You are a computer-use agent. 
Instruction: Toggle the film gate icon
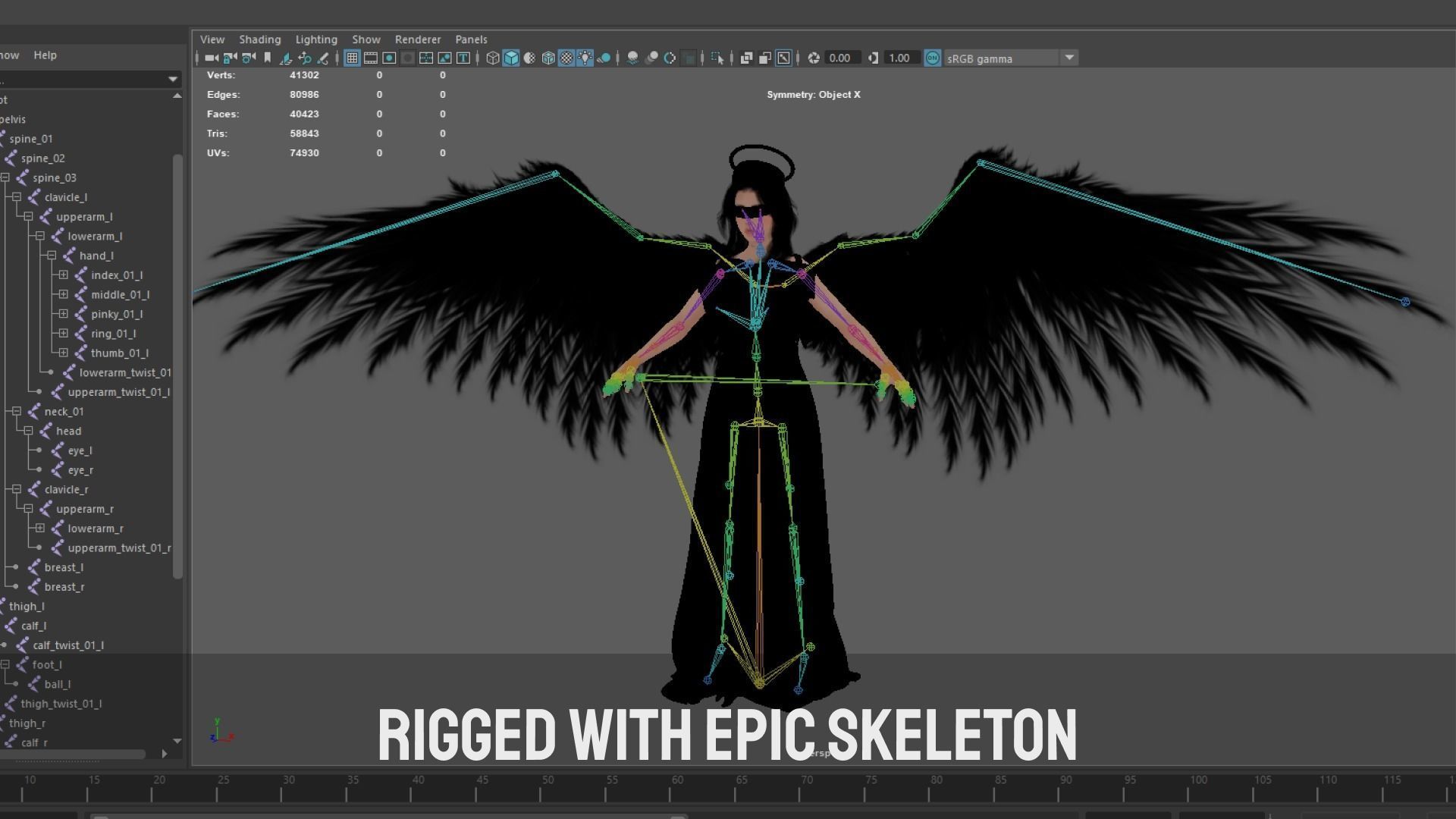tap(371, 58)
